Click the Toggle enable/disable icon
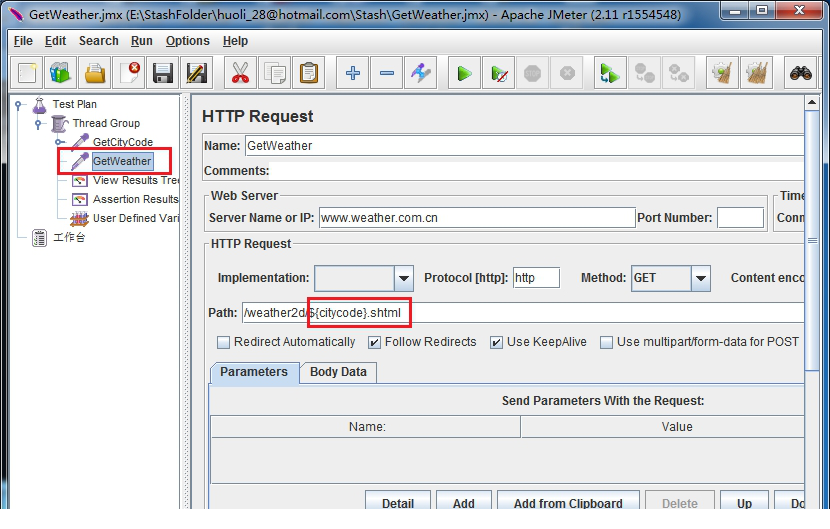The image size is (830, 529). pos(421,73)
